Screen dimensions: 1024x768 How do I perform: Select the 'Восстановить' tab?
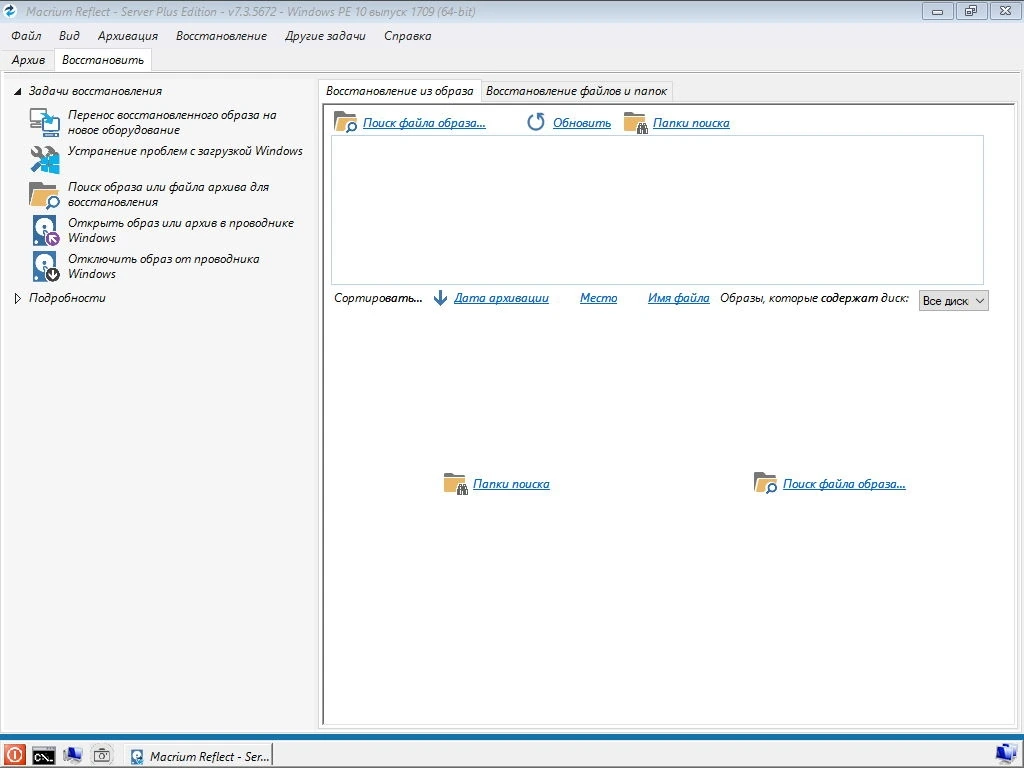pos(103,60)
